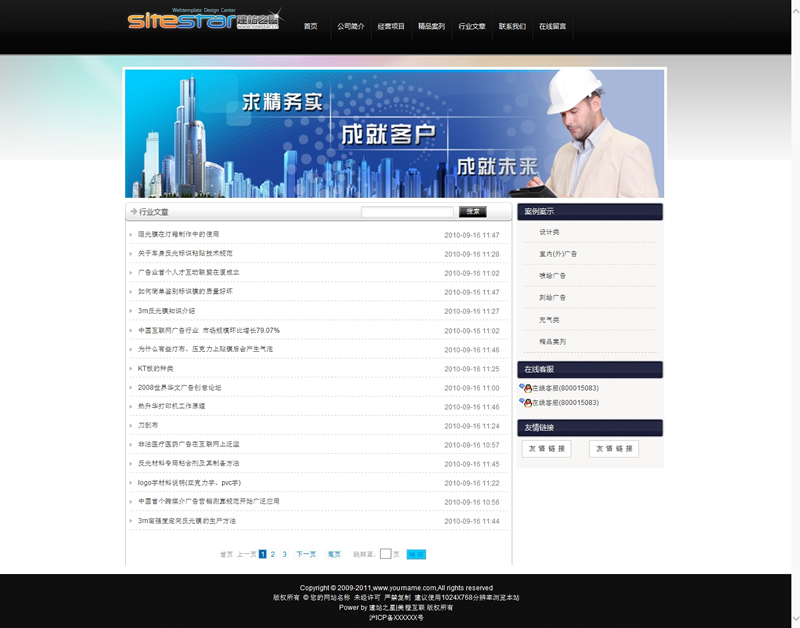Click the jump-to-page number box
The width and height of the screenshot is (800, 628).
click(385, 554)
